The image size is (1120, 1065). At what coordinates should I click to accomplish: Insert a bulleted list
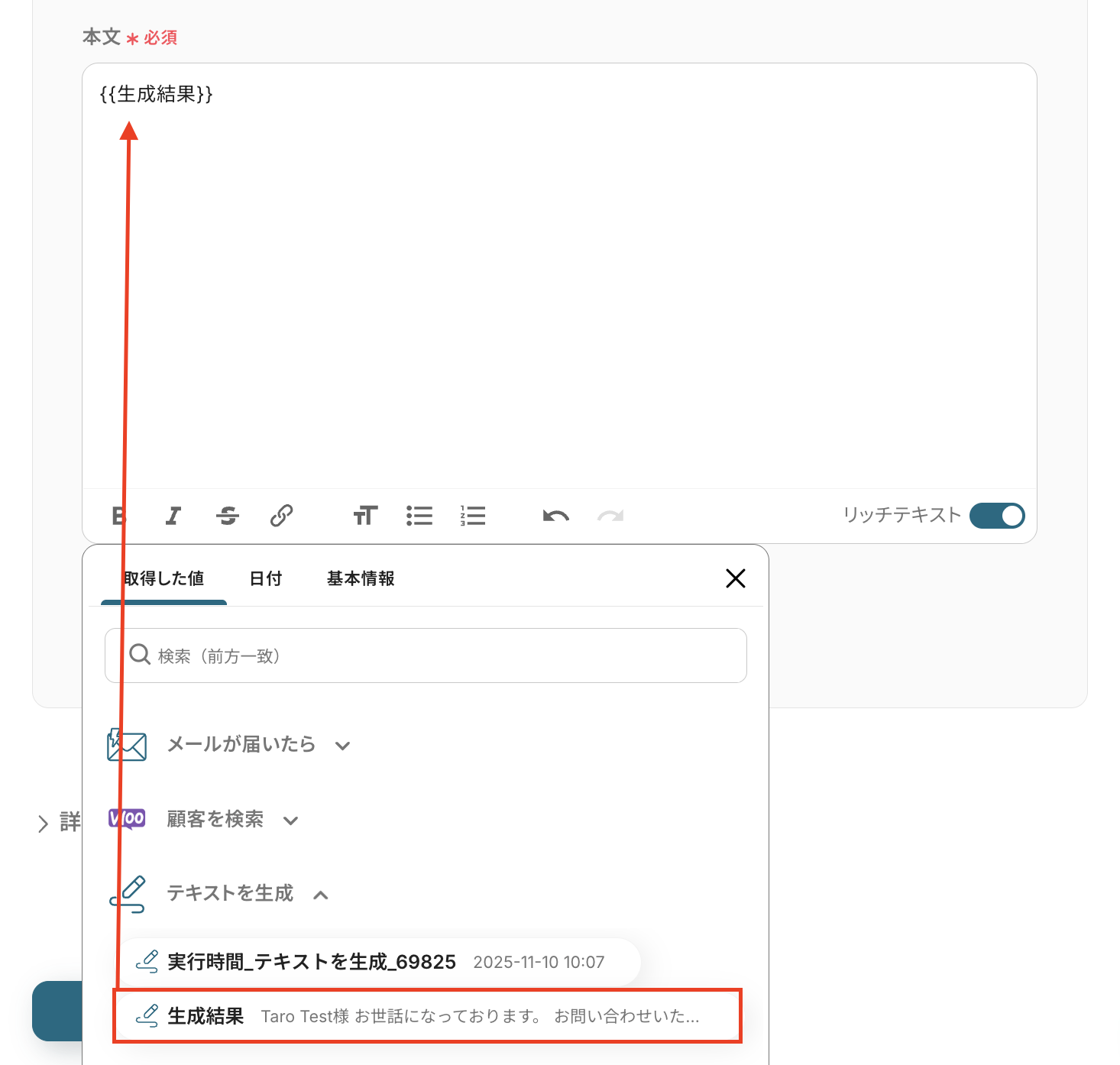[x=419, y=516]
